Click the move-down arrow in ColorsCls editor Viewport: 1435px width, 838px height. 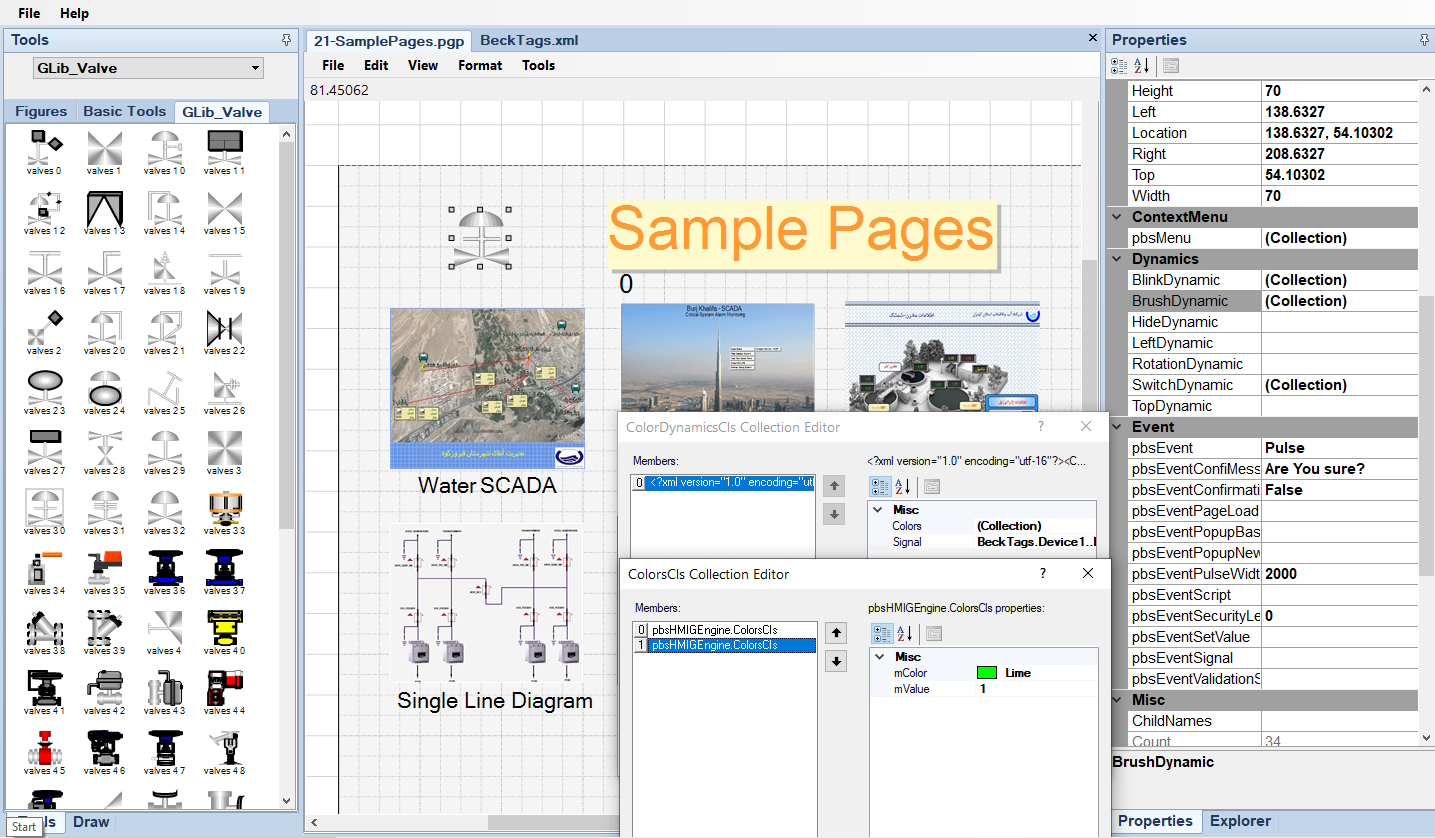pos(835,661)
